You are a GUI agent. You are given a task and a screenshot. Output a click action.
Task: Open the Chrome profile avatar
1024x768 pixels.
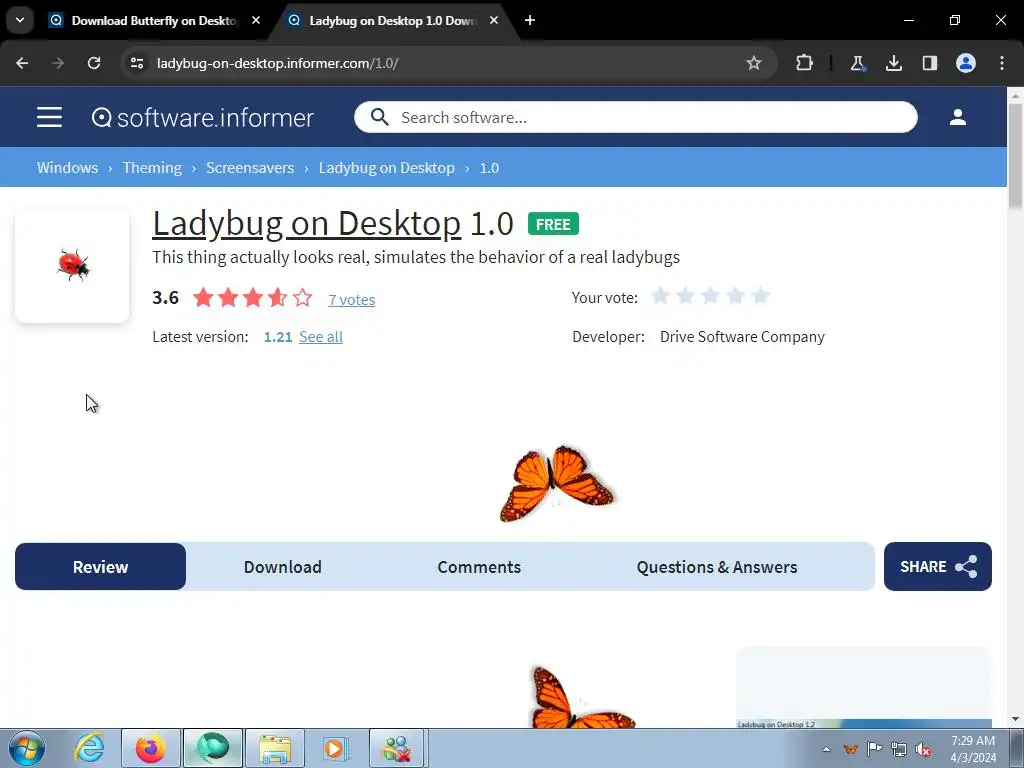coord(966,63)
